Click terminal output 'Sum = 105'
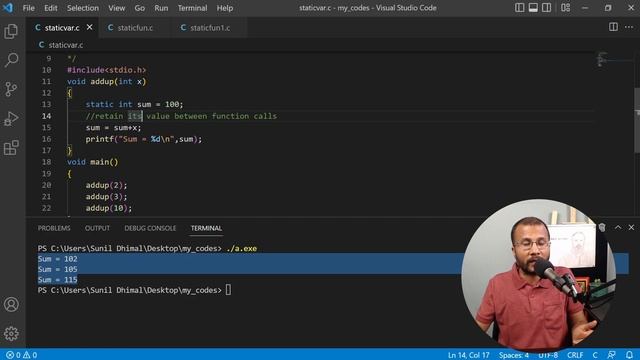 point(58,269)
